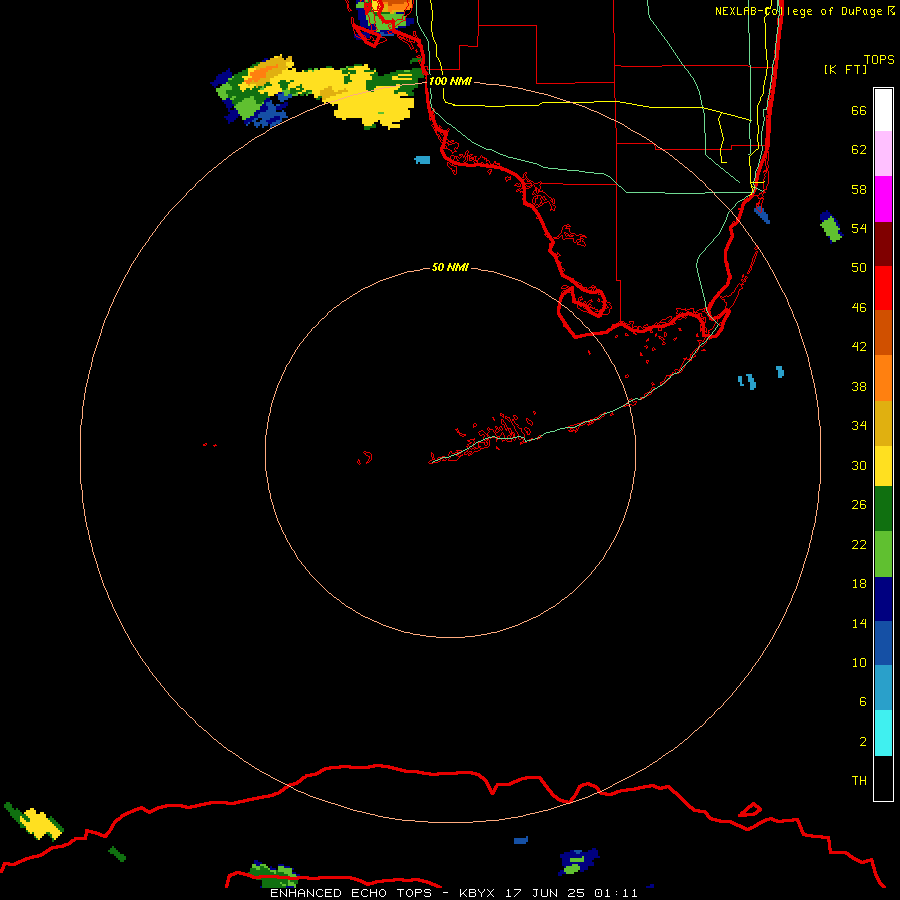Click the '42' legend value

[x=859, y=347]
